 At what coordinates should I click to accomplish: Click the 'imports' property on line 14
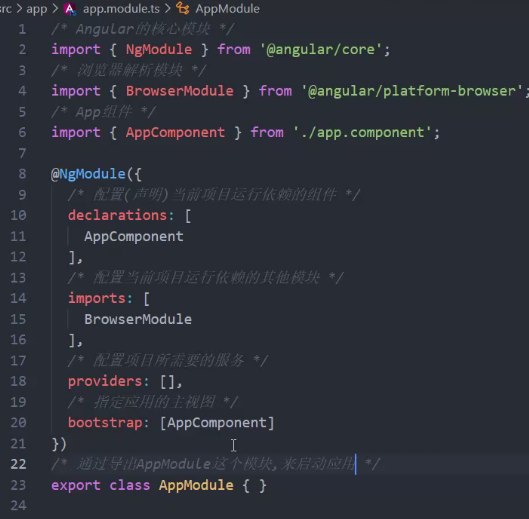click(97, 298)
